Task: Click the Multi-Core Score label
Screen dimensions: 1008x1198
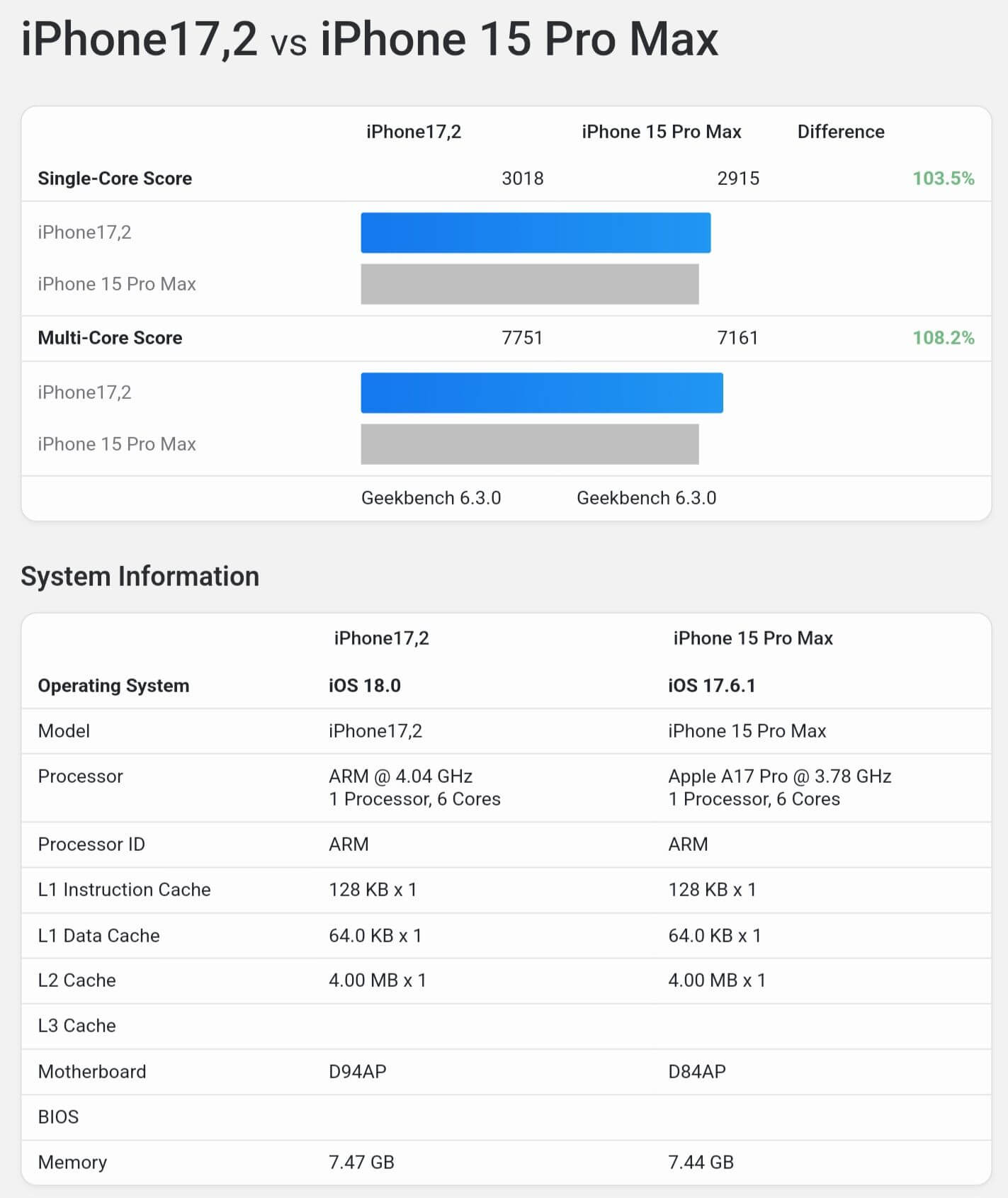Action: click(110, 338)
